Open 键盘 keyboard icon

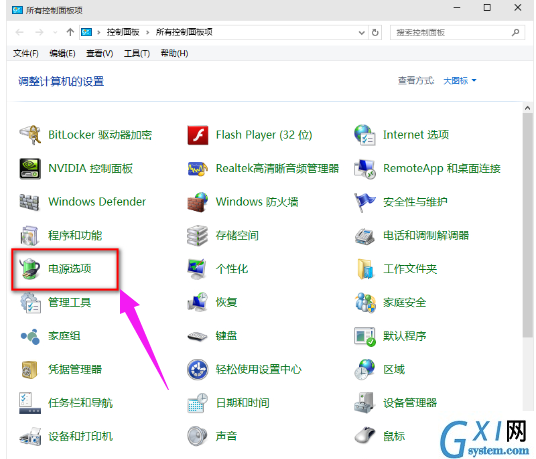click(197, 336)
